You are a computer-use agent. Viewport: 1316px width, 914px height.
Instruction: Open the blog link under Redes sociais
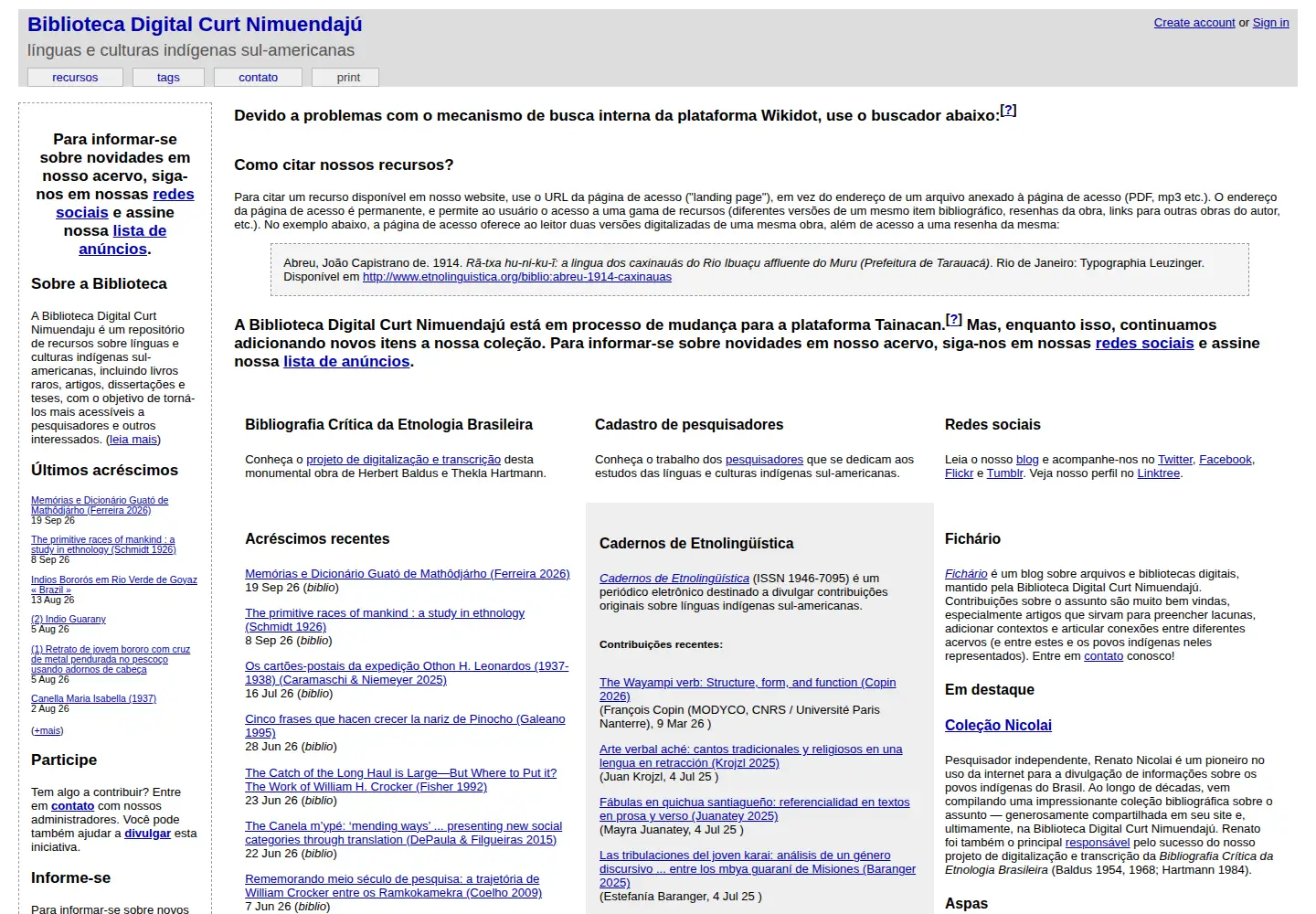(x=1027, y=460)
